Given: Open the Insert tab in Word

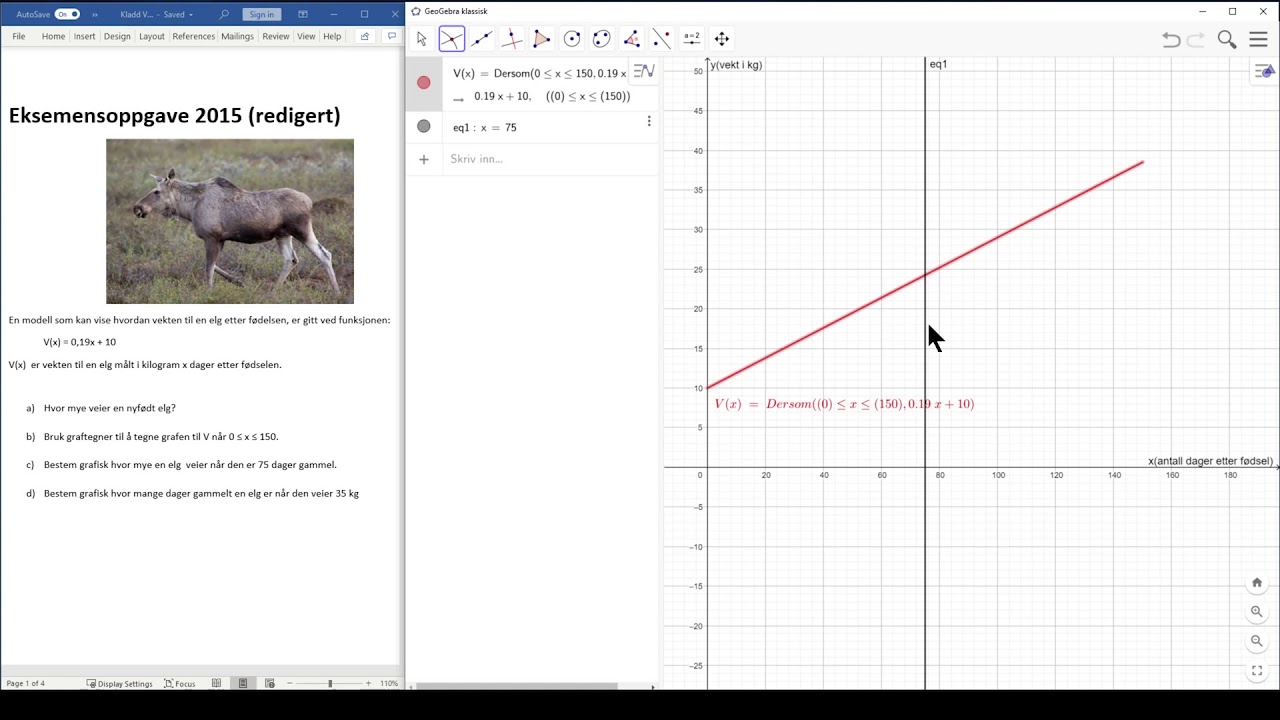Looking at the screenshot, I should coord(84,36).
